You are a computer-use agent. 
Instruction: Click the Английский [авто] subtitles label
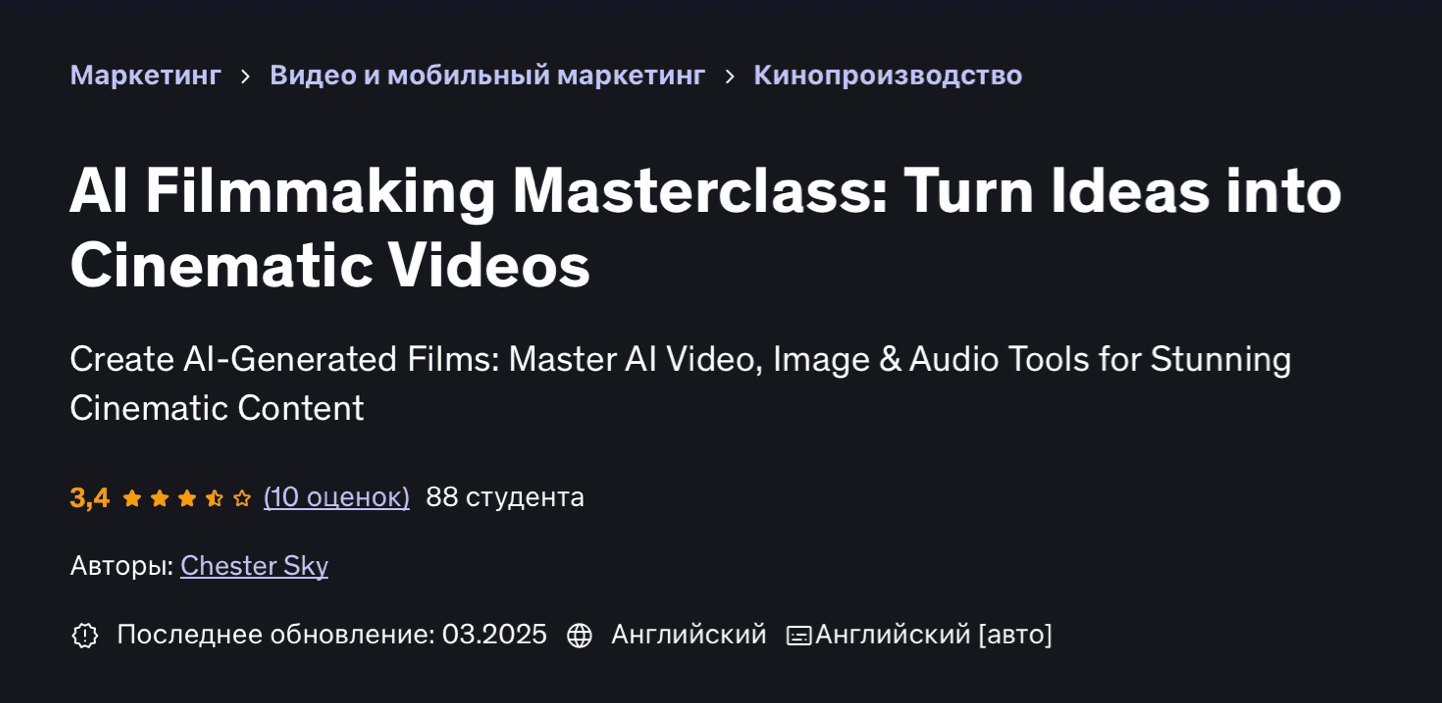tap(933, 634)
